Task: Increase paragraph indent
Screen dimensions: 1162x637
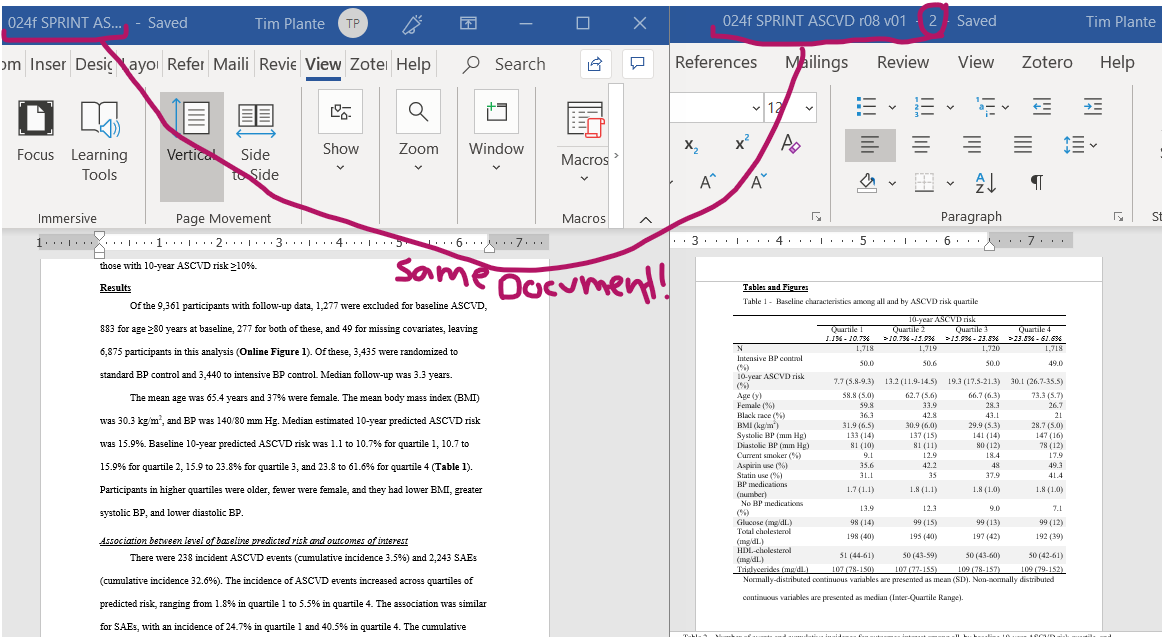Action: (1093, 107)
